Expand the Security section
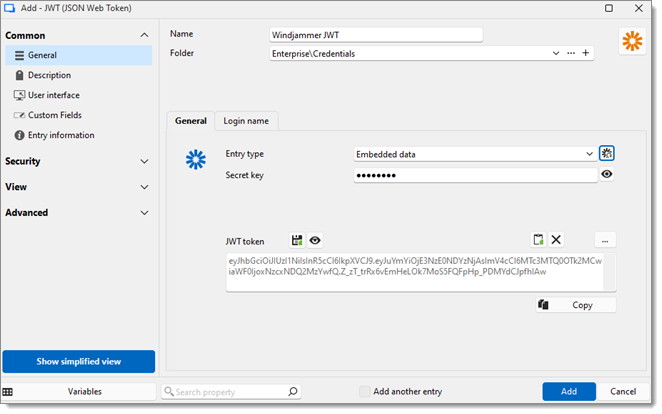The height and width of the screenshot is (414, 662). 144,161
